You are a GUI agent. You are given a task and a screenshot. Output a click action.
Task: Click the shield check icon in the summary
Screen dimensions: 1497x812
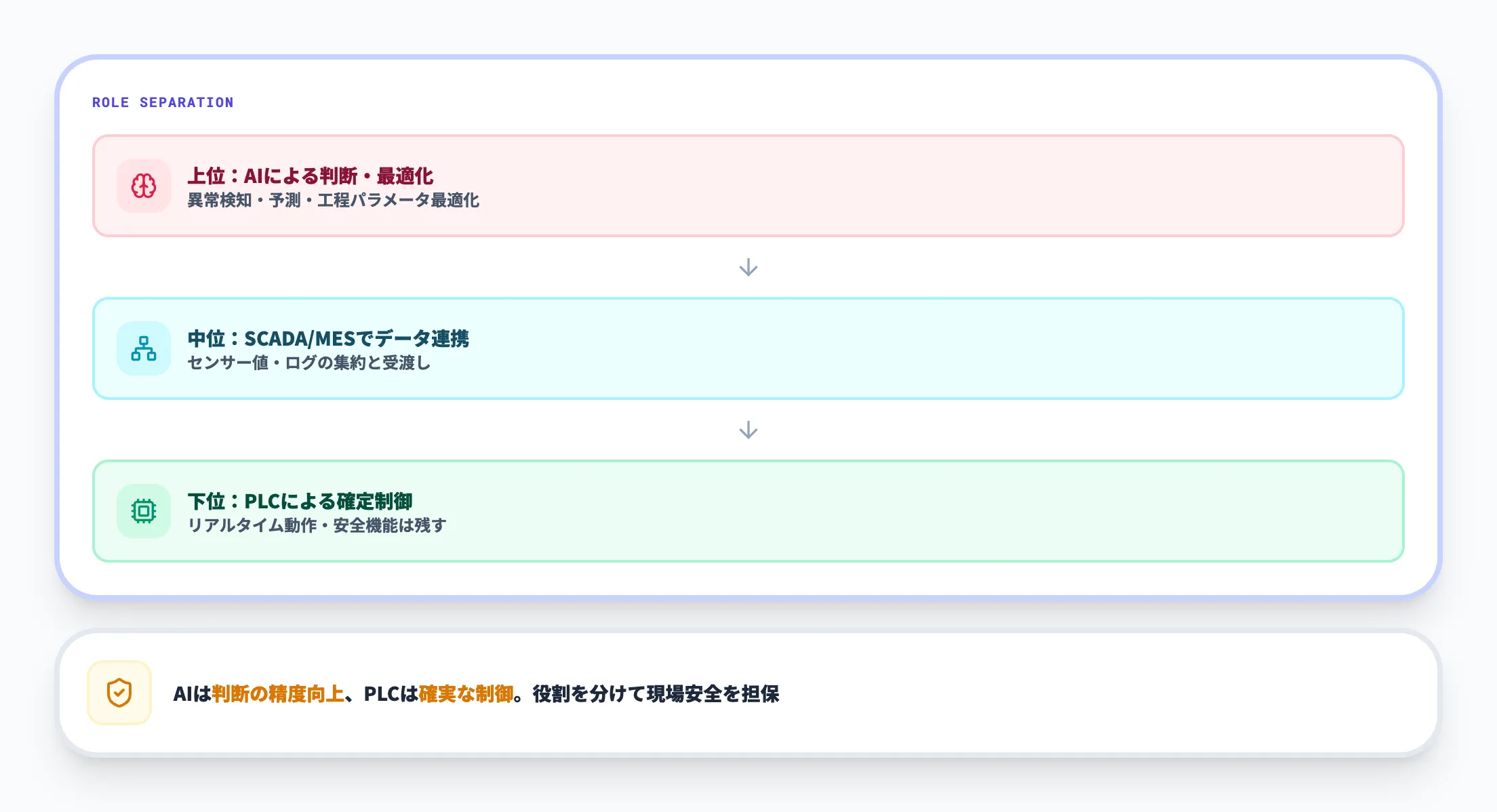119,693
